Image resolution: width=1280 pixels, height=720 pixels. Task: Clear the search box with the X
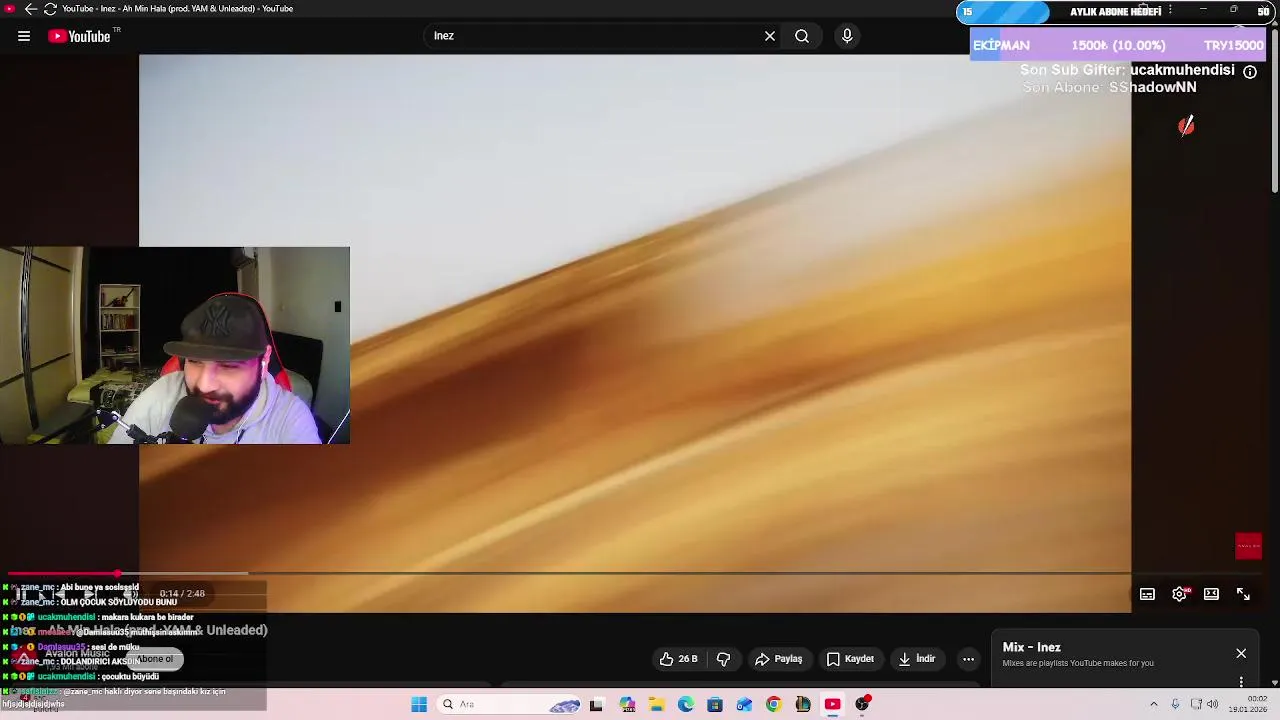coord(770,36)
